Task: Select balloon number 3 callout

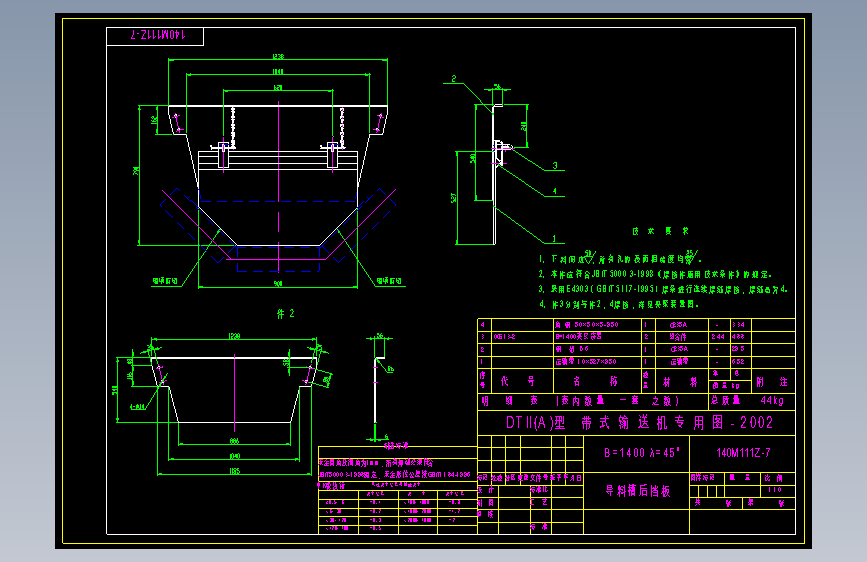Action: pyautogui.click(x=555, y=165)
